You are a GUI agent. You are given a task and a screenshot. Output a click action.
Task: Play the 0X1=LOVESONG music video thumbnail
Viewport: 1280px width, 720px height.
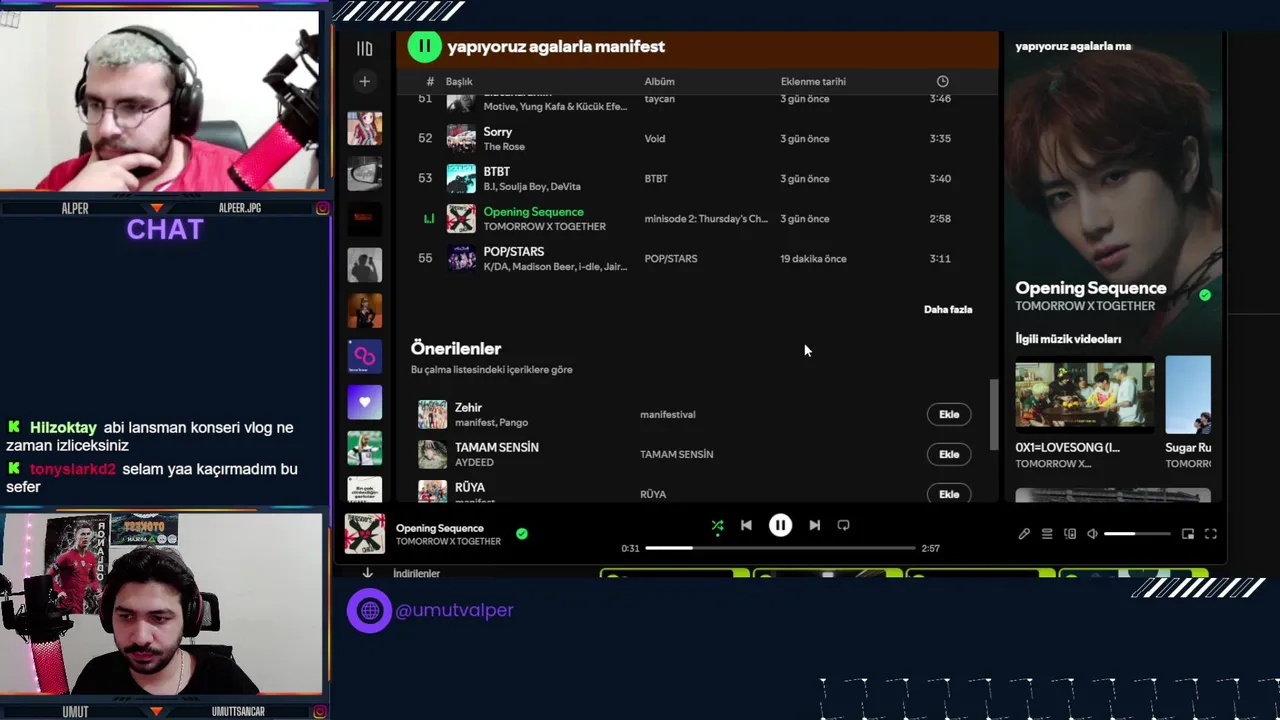pyautogui.click(x=1085, y=395)
